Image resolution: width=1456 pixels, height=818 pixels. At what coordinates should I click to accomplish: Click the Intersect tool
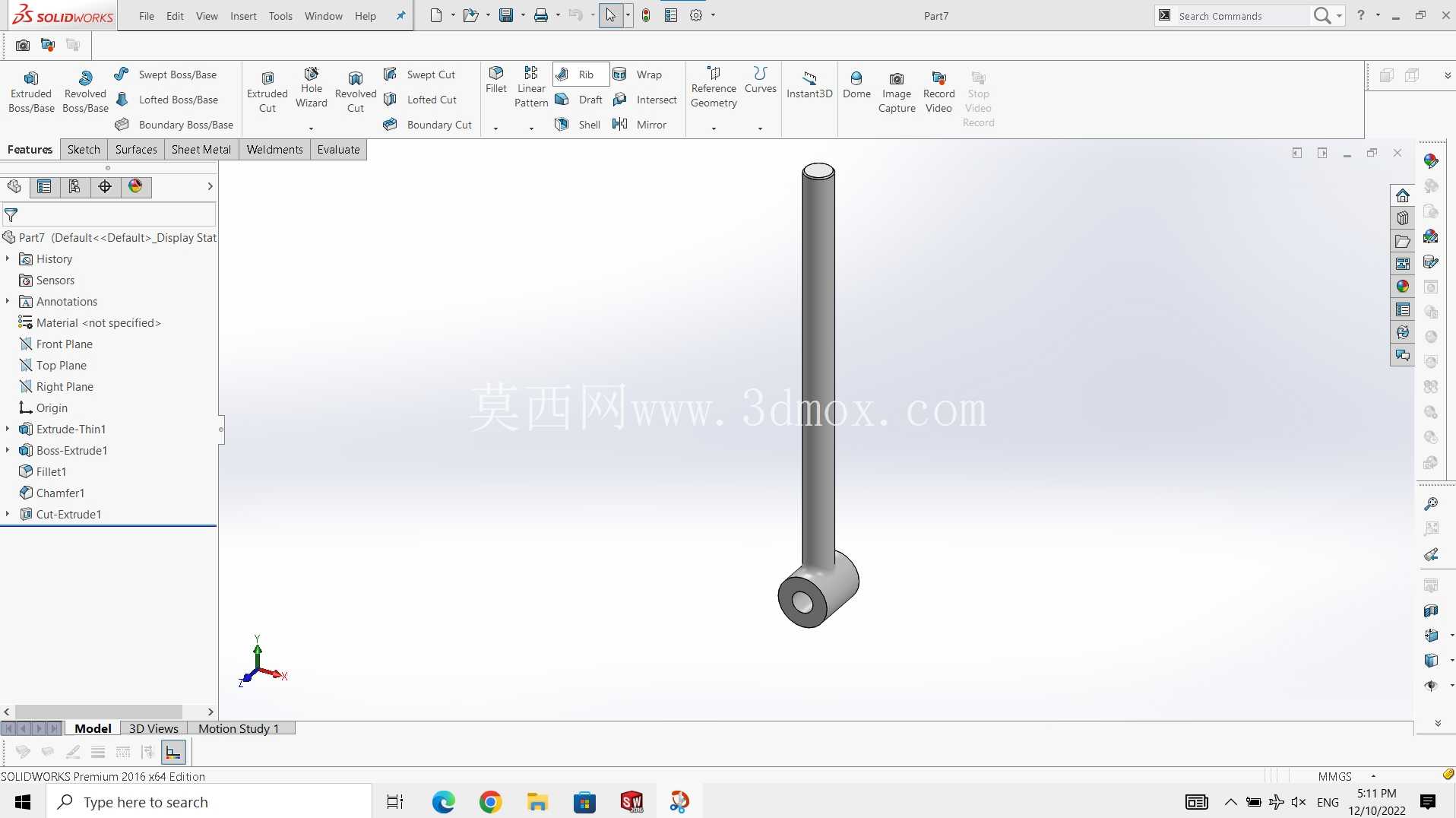click(x=645, y=100)
